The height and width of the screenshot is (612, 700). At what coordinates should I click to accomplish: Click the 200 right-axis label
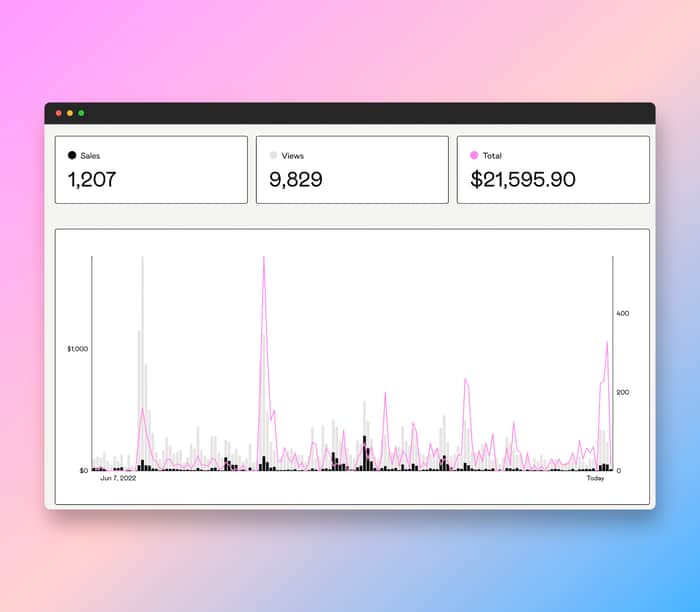pos(623,392)
